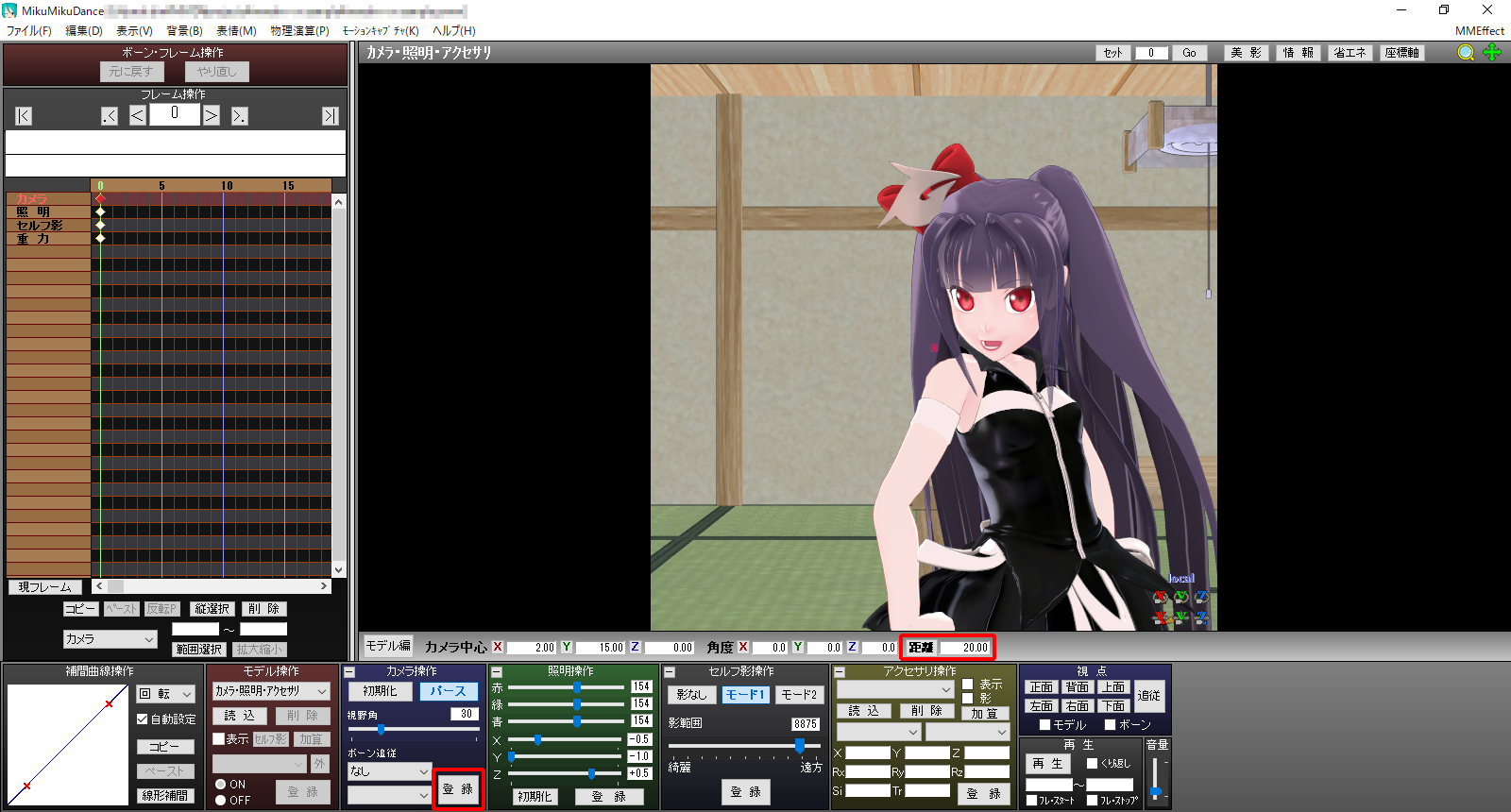Viewport: 1511px width, 812px height.
Task: Open the 物理演算(P) menu
Action: [299, 31]
